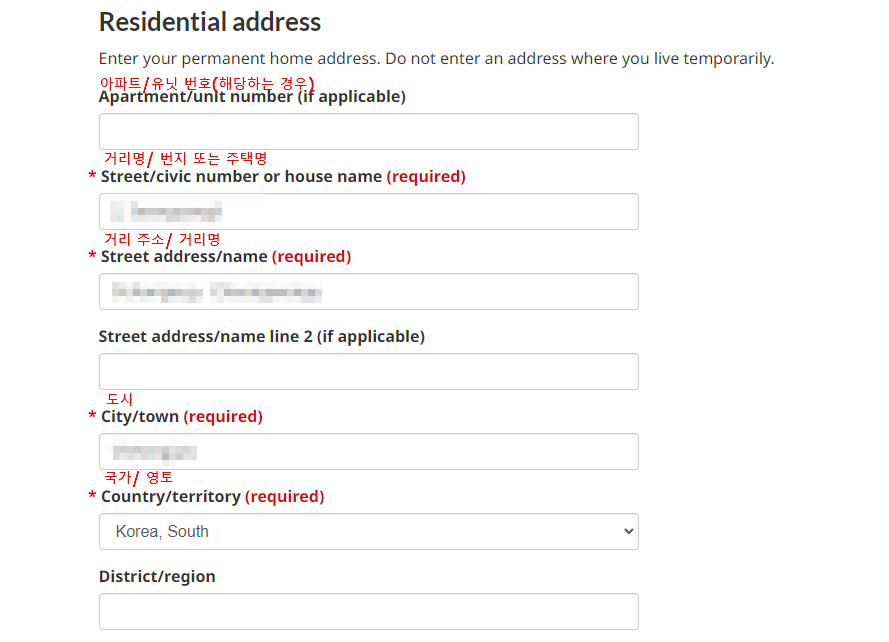Image resolution: width=889 pixels, height=642 pixels.
Task: Click the red Korean note "거리 주소/ 거리명"
Action: coord(162,239)
